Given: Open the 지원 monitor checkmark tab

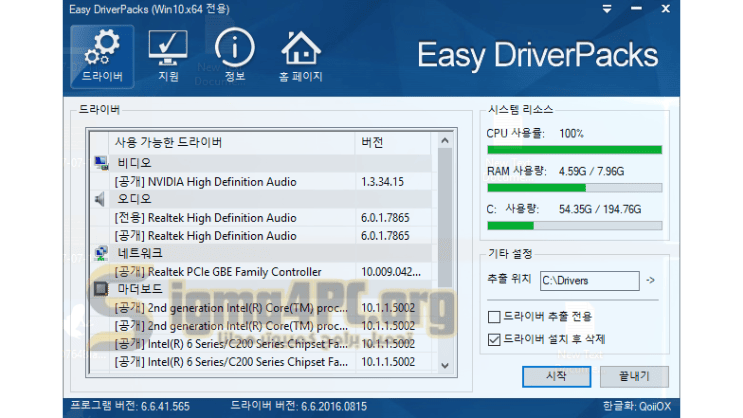Looking at the screenshot, I should coord(168,56).
